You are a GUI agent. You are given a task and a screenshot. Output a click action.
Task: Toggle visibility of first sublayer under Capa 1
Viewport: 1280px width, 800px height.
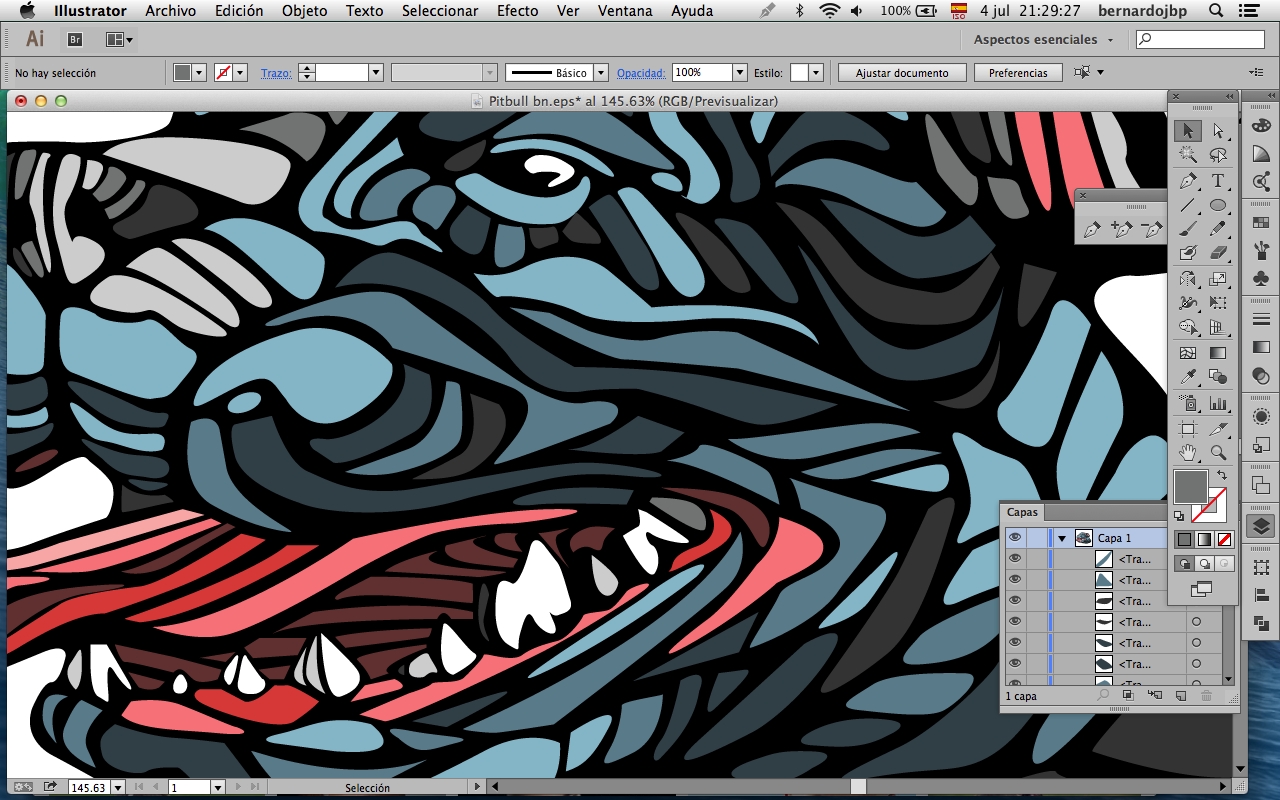(1015, 559)
